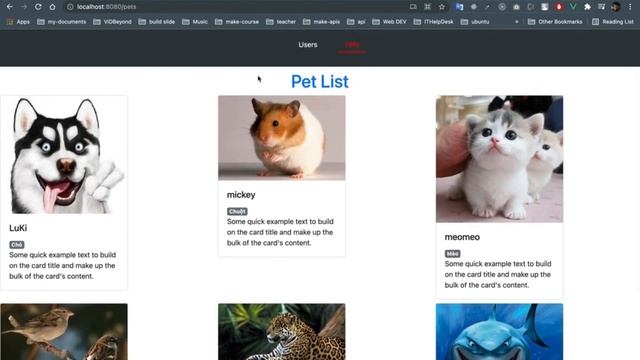Click the shark image
Screen dimensions: 640x360
coord(499,332)
